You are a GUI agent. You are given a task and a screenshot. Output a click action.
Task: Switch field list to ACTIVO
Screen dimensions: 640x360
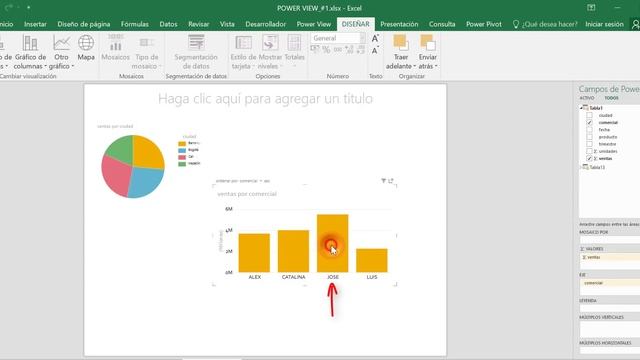(x=587, y=98)
